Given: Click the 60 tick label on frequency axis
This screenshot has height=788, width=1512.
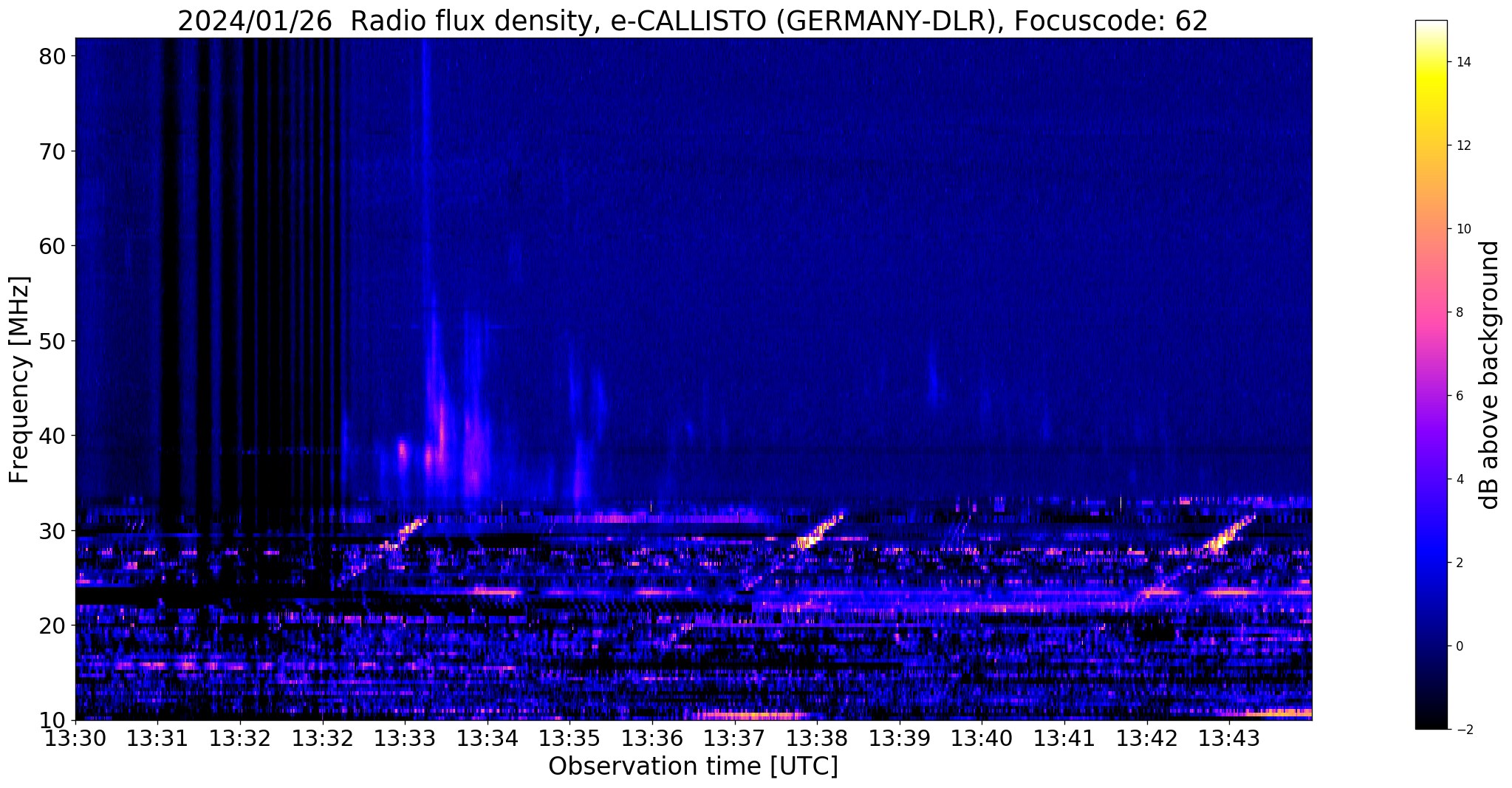Looking at the screenshot, I should pos(52,246).
